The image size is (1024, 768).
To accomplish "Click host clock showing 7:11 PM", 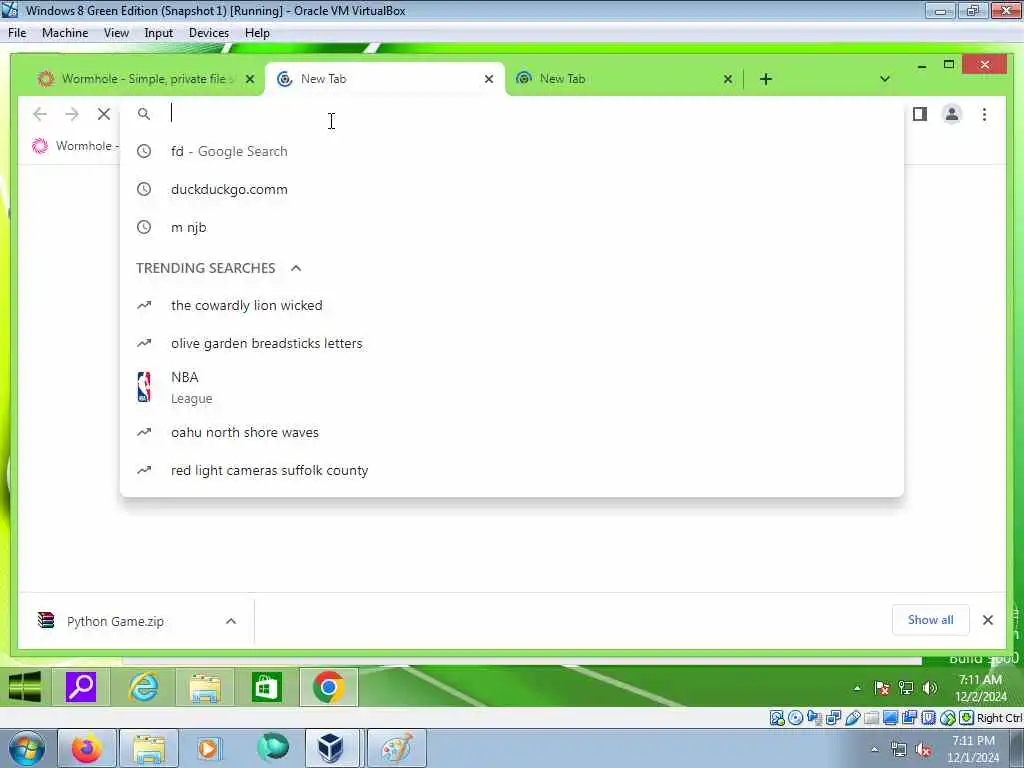I will pos(973,749).
